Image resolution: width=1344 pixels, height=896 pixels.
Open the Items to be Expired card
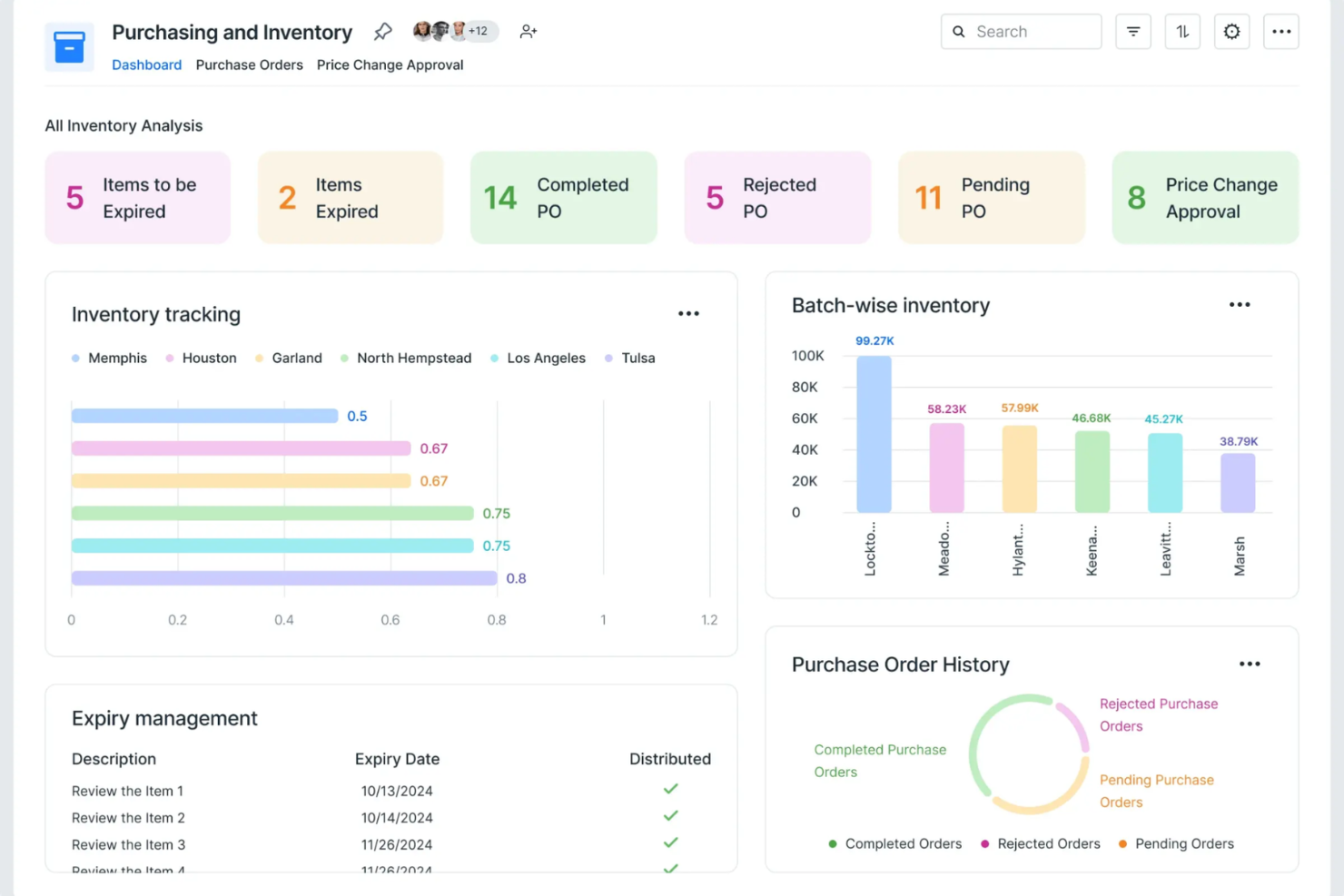(138, 198)
